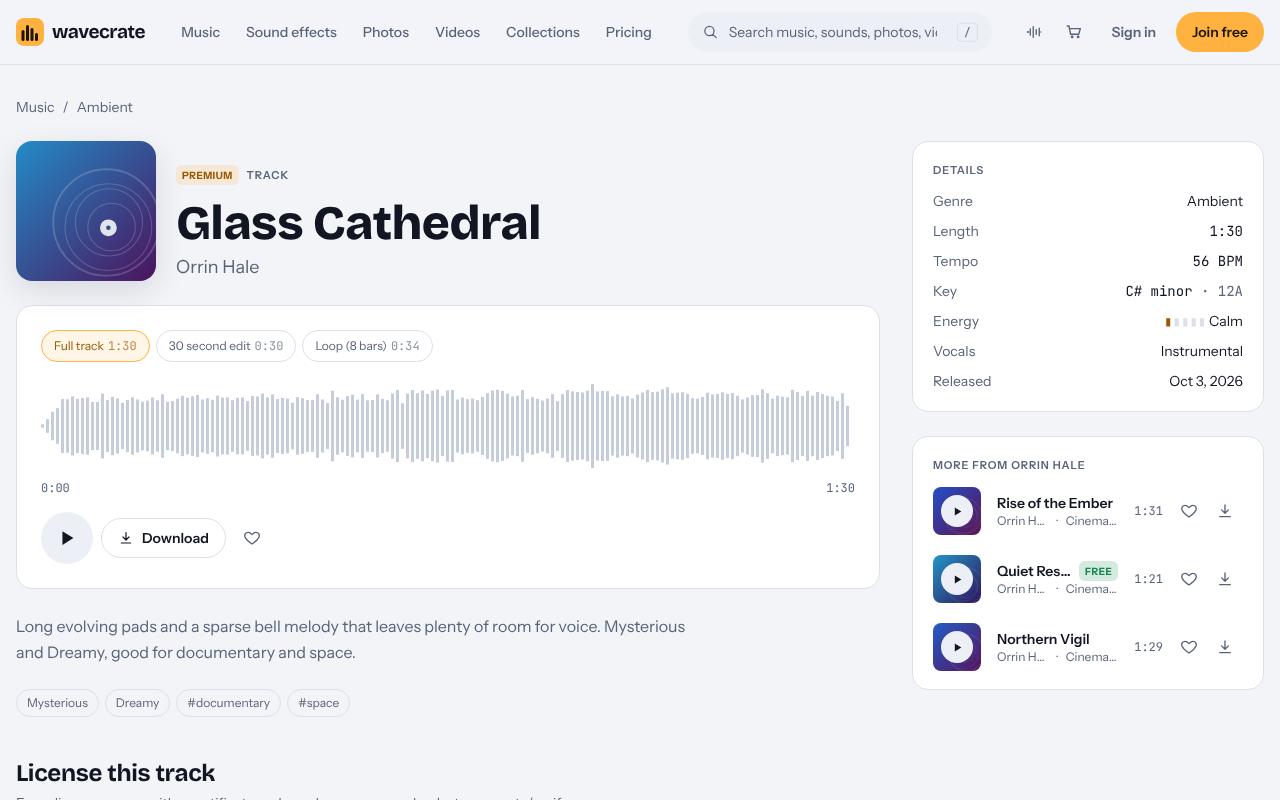Download the Glass Cathedral track
This screenshot has height=800, width=1280.
[x=163, y=538]
